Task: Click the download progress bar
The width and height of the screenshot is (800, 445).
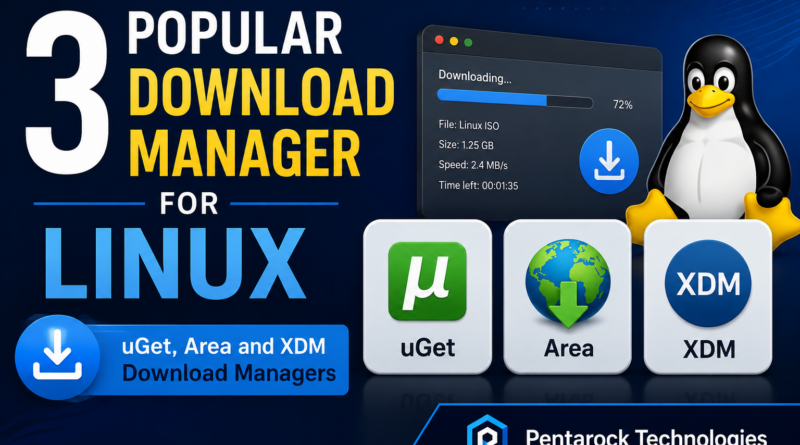Action: pos(515,98)
